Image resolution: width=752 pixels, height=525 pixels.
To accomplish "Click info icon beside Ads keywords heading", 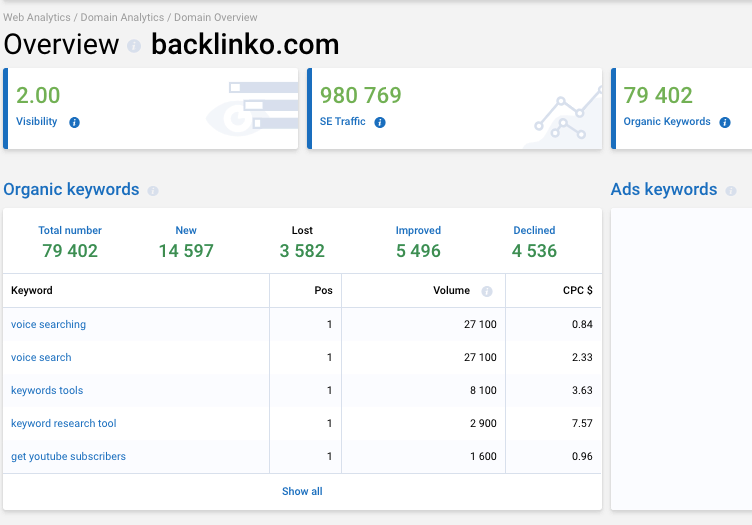I will 731,191.
